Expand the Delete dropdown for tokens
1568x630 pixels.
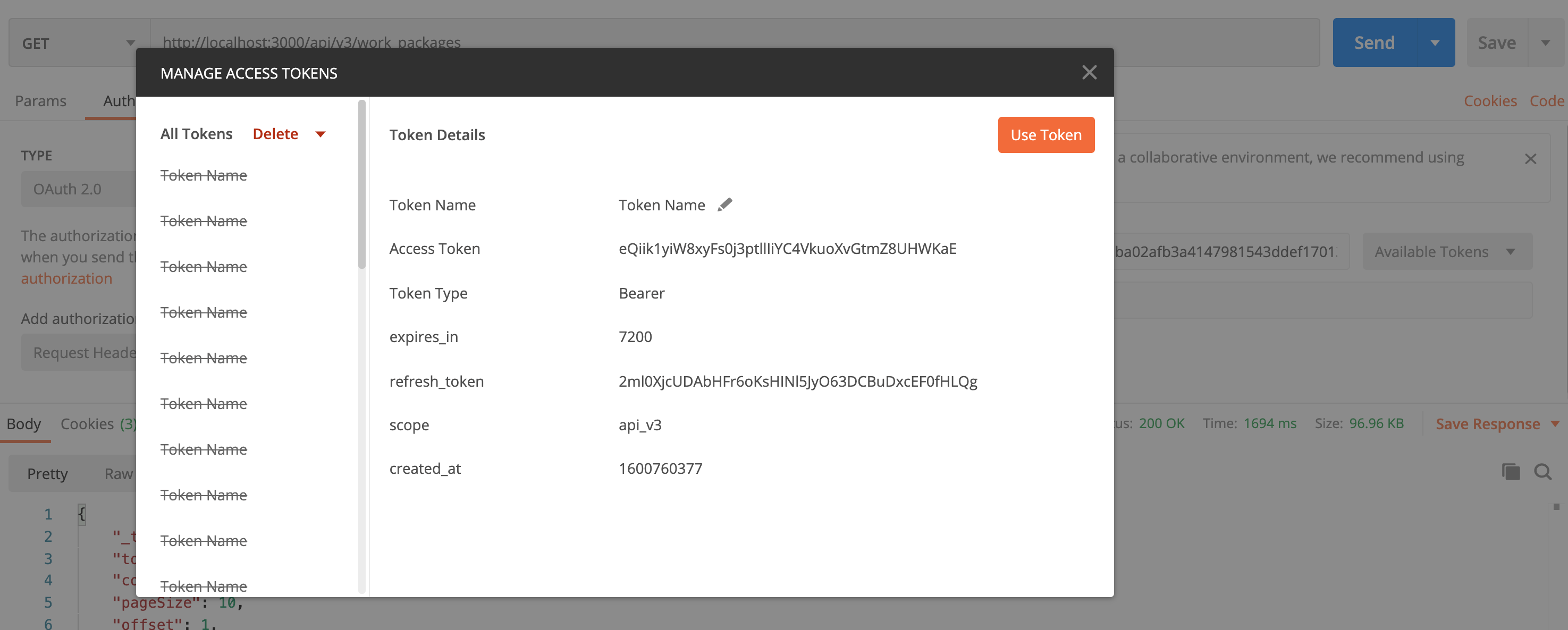click(x=321, y=134)
